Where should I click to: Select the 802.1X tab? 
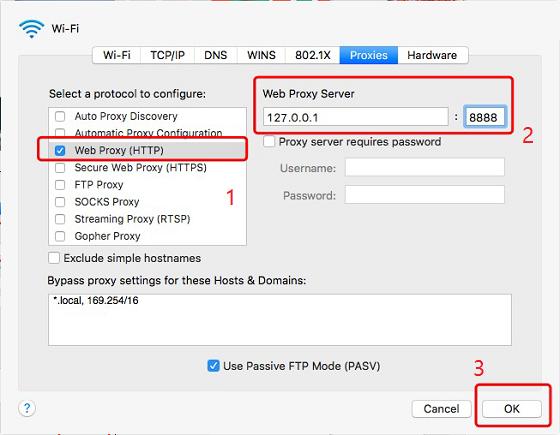click(x=312, y=55)
